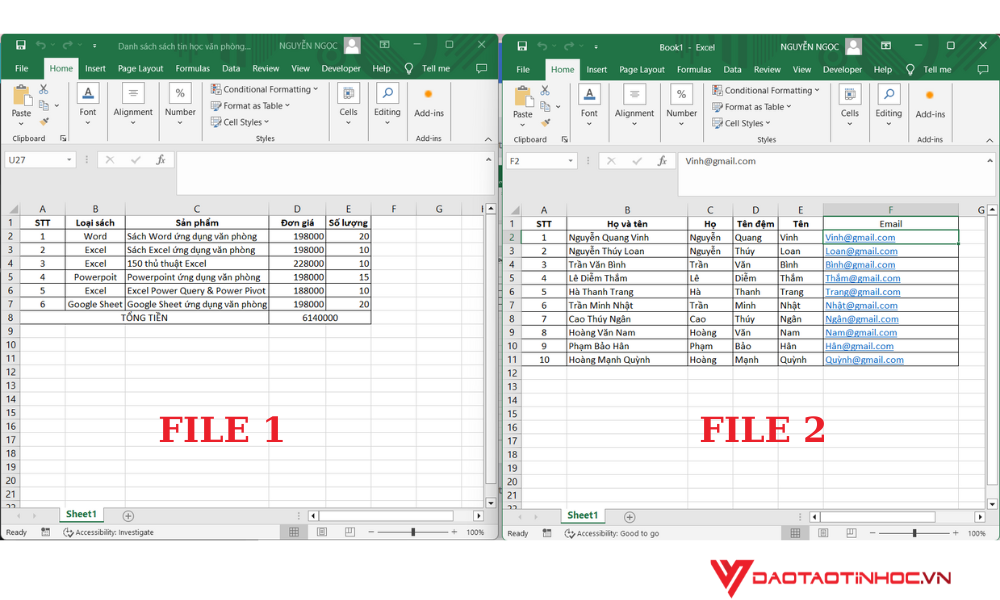Image resolution: width=1000 pixels, height=600 pixels.
Task: Click Loan@gmail.com email link
Action: [861, 251]
